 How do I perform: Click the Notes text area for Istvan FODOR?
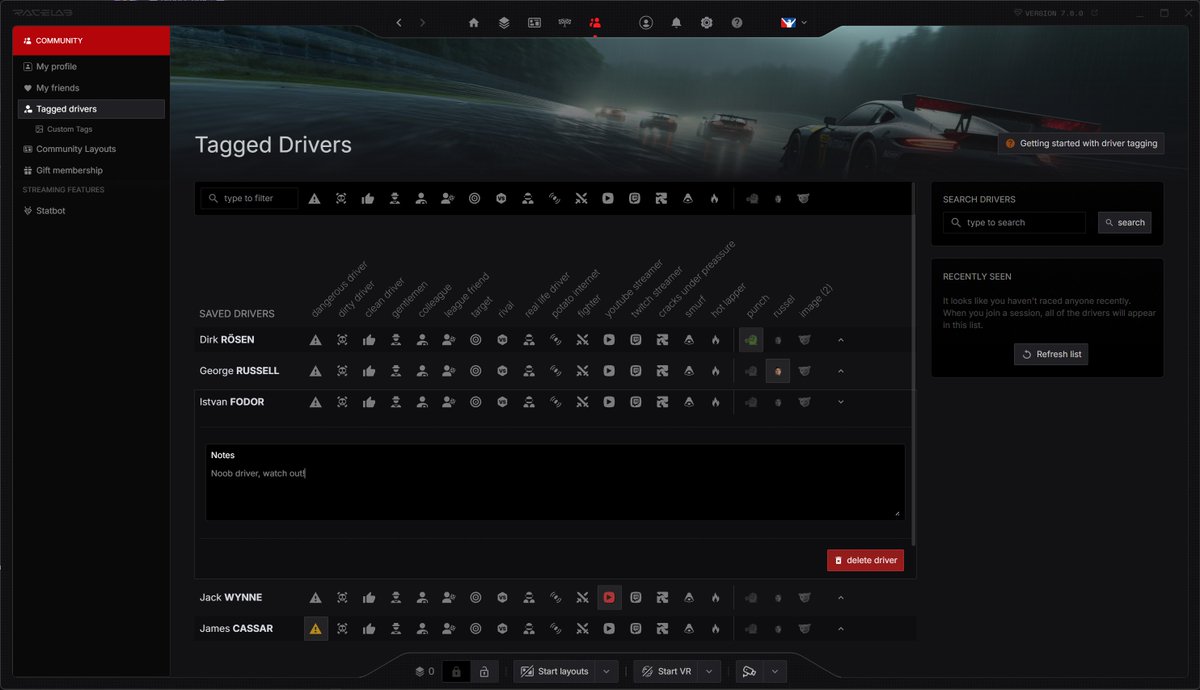tap(555, 482)
